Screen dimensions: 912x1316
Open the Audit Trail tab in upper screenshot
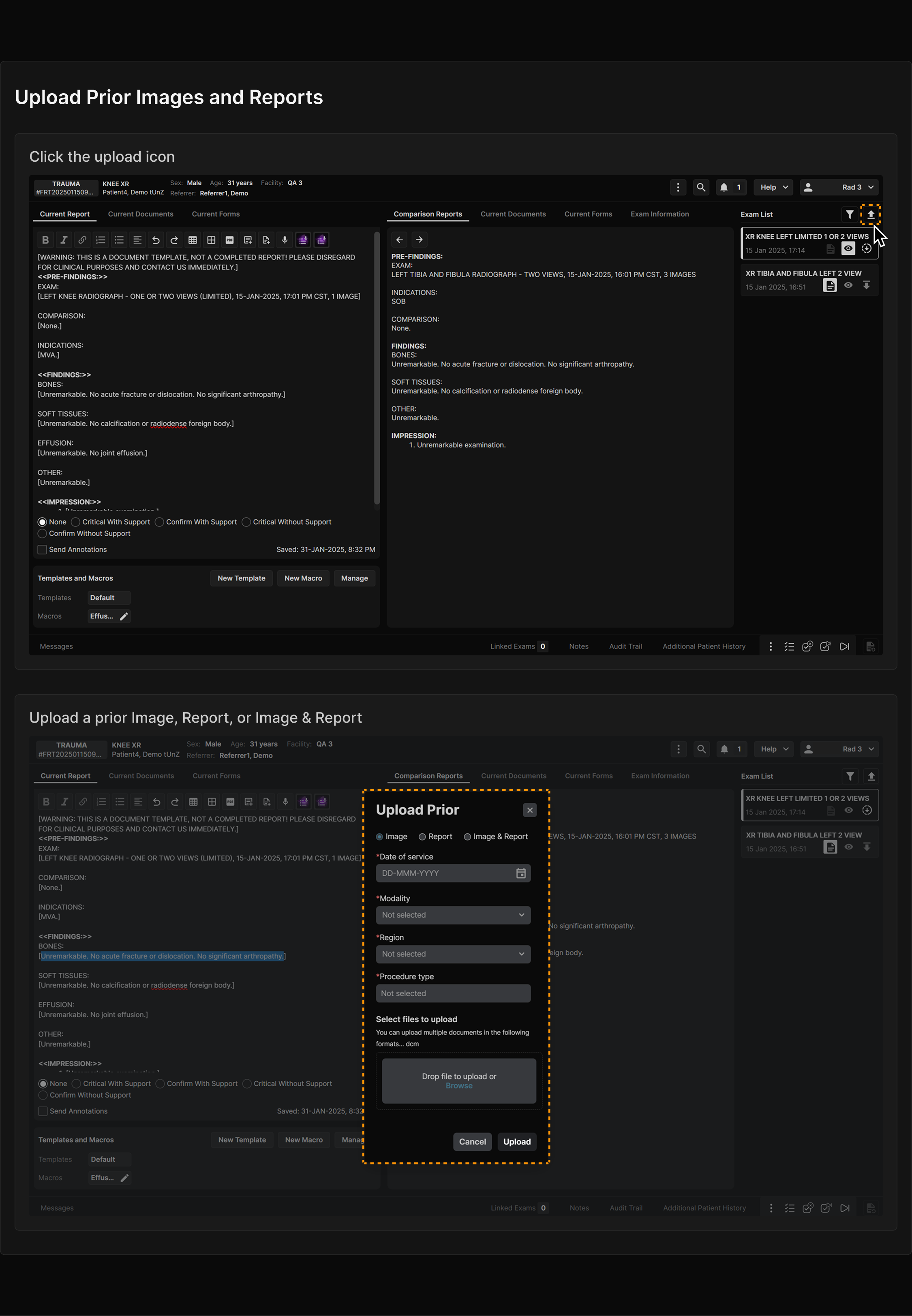(625, 646)
